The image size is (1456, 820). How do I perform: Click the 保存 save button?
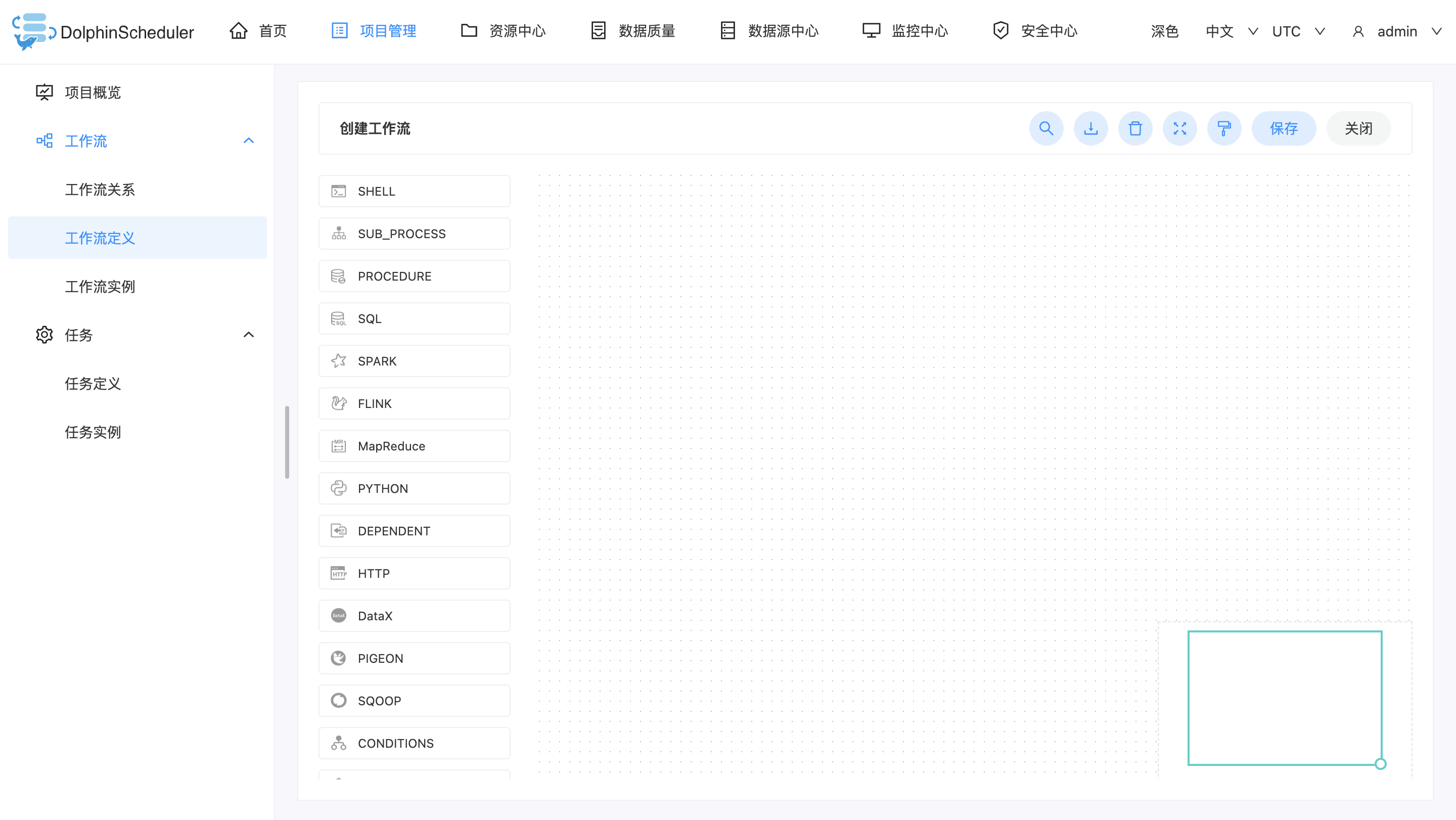(x=1283, y=128)
